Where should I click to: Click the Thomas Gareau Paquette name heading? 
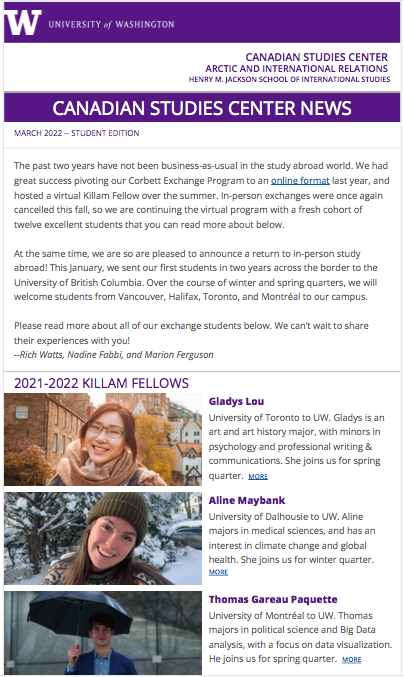273,599
